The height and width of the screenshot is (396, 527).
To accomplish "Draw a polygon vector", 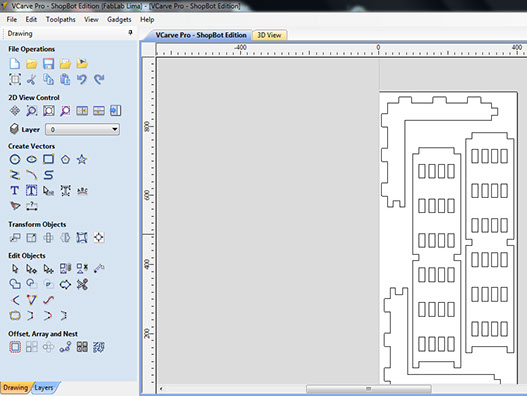I will point(65,159).
